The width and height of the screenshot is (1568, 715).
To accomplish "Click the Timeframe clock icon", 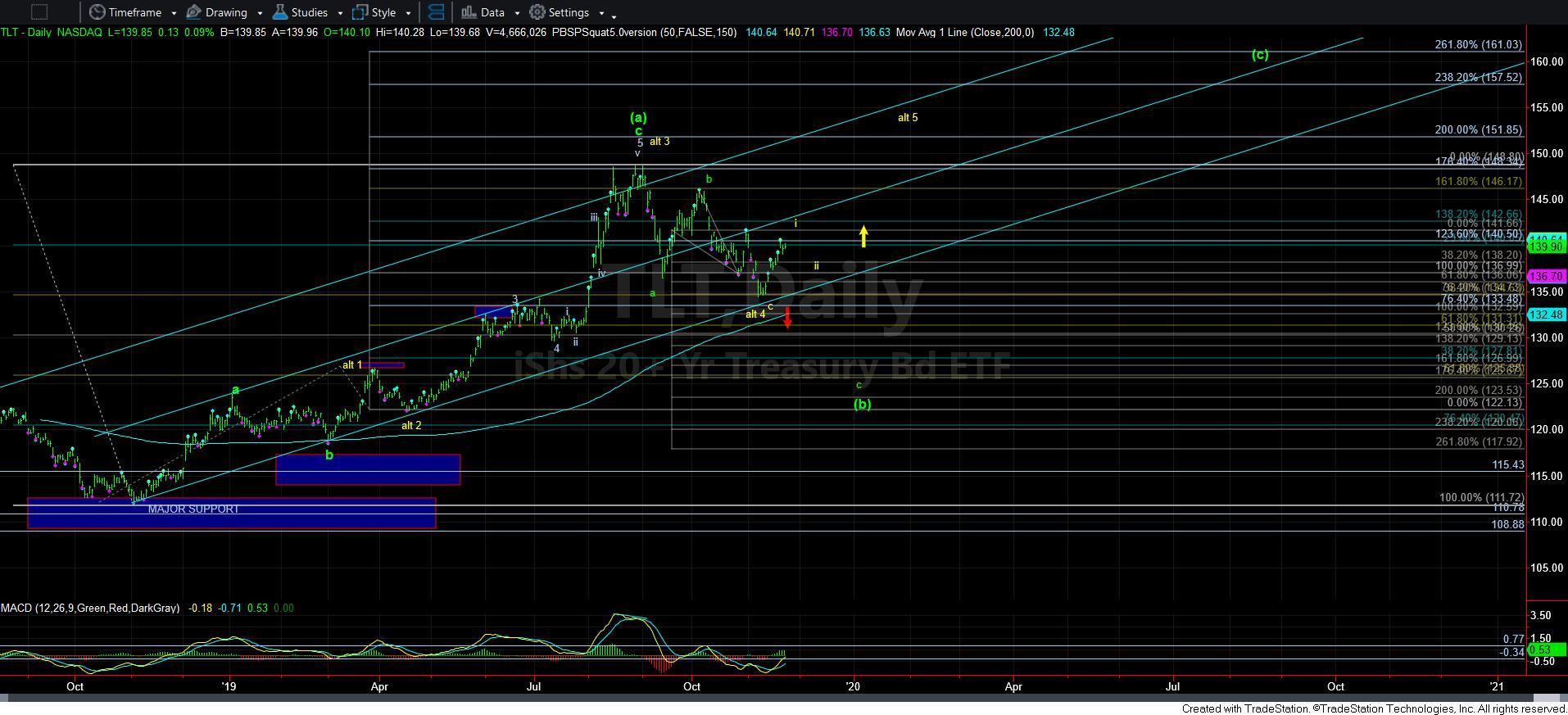I will (x=97, y=12).
